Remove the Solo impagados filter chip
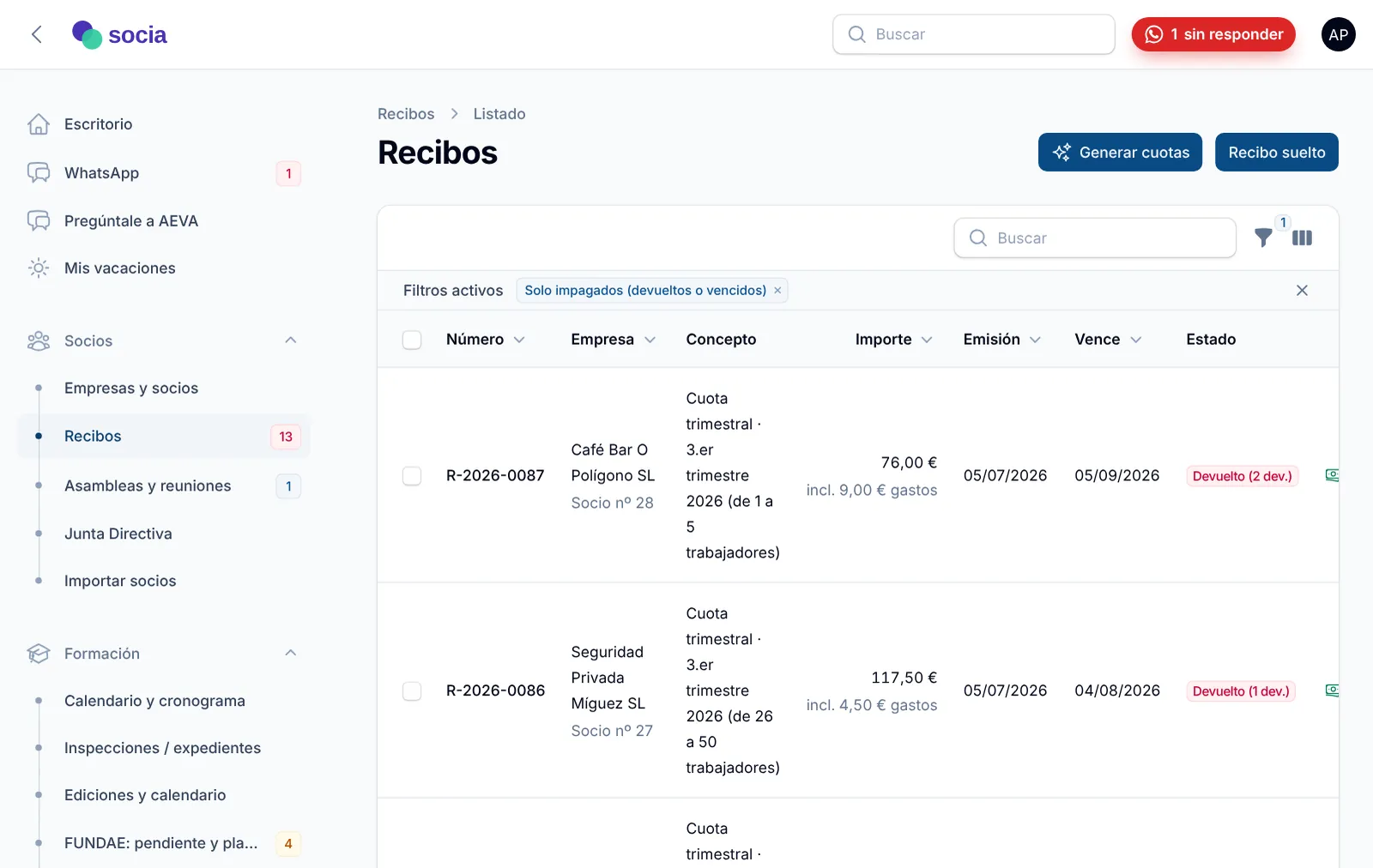1373x868 pixels. point(777,290)
